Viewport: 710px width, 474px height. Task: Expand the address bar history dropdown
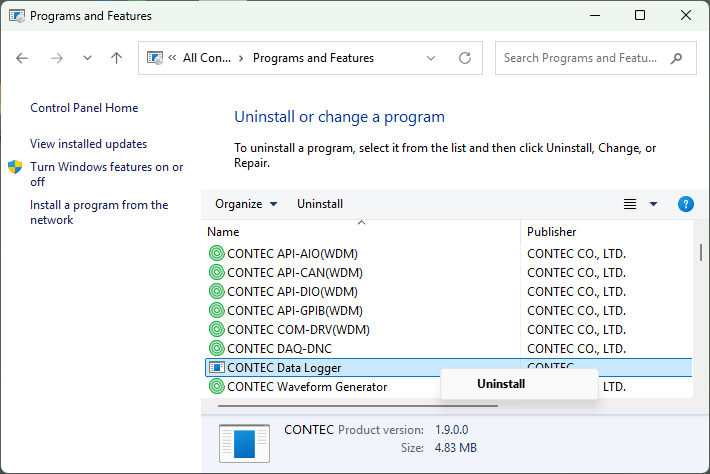[x=433, y=58]
